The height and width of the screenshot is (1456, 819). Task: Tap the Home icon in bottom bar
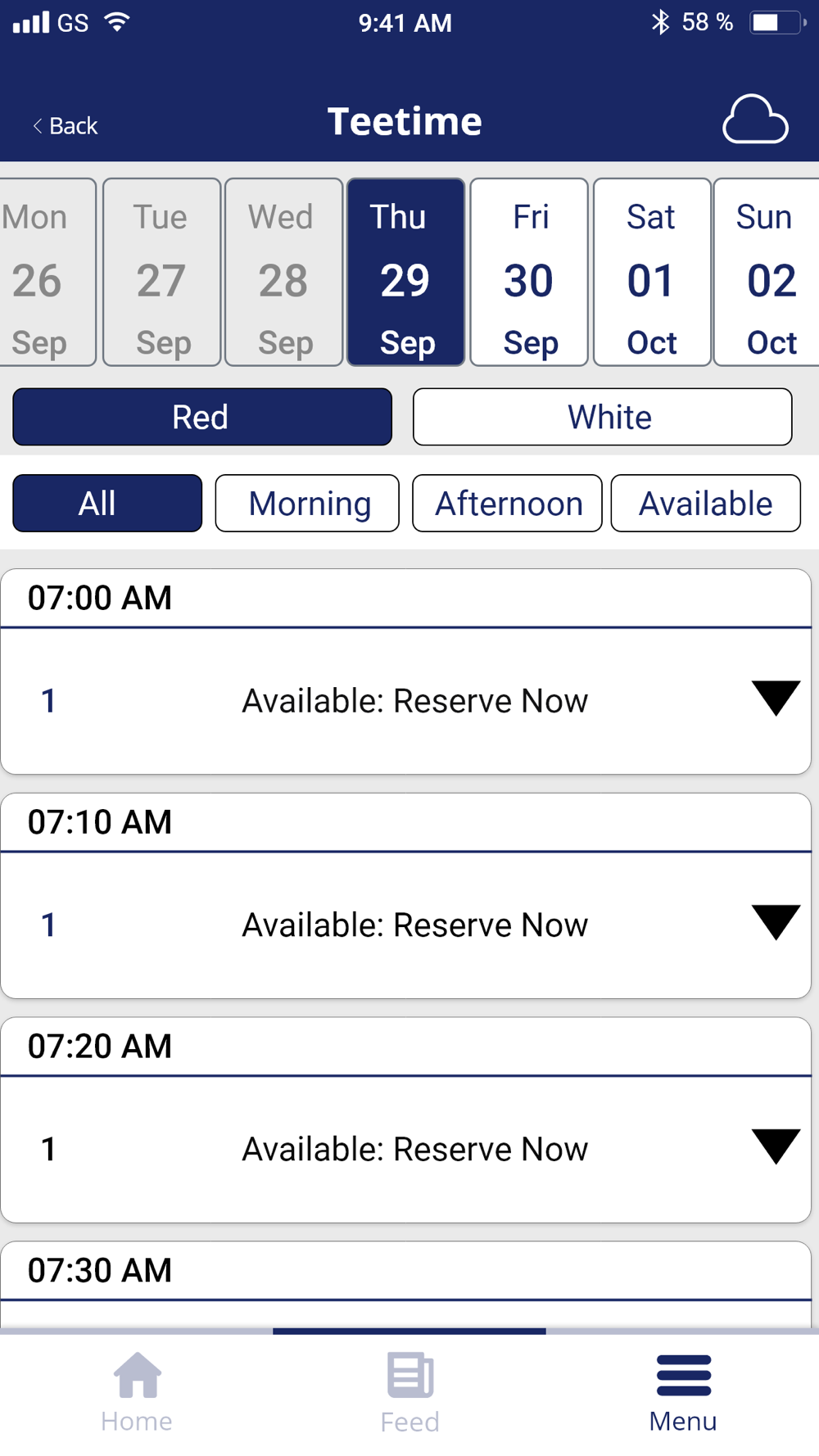pyautogui.click(x=137, y=1390)
